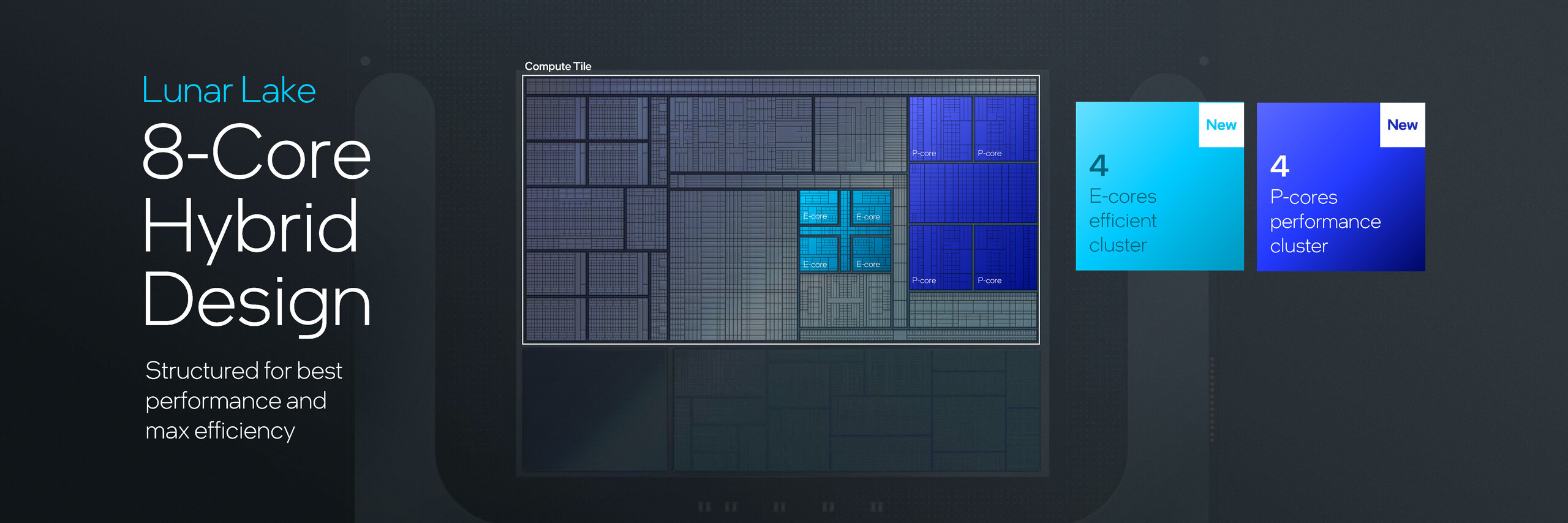This screenshot has width=1568, height=523.
Task: Click the 4 E-cores efficient cluster card
Action: 1159,186
